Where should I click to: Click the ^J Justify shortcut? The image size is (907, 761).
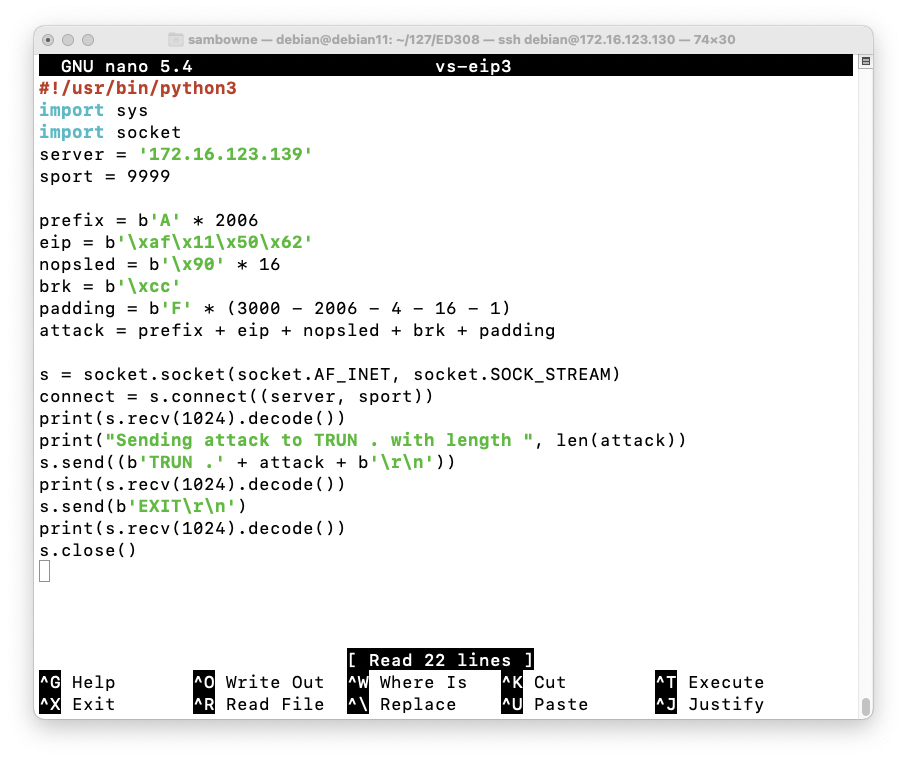pos(710,704)
